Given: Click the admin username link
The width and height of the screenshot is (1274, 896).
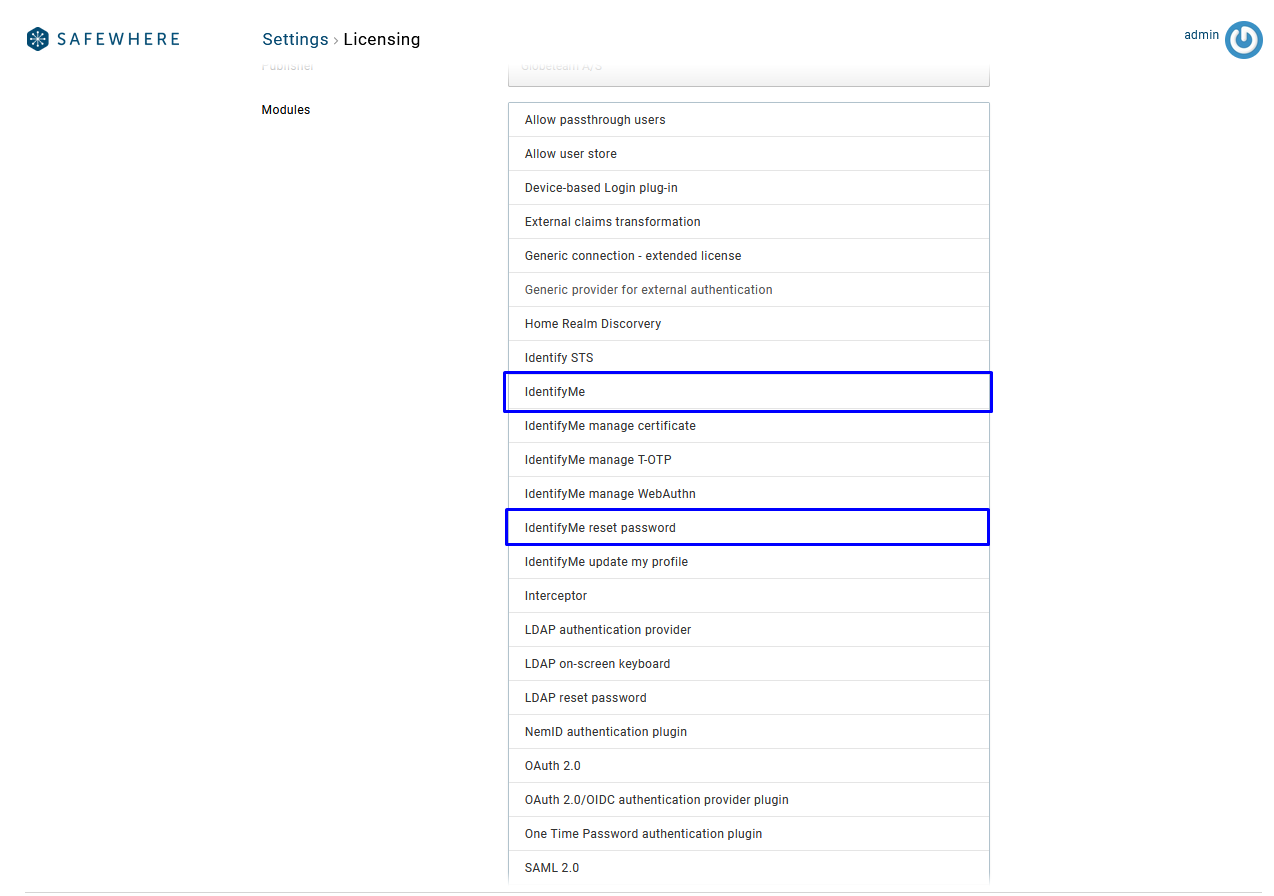Looking at the screenshot, I should (1201, 35).
